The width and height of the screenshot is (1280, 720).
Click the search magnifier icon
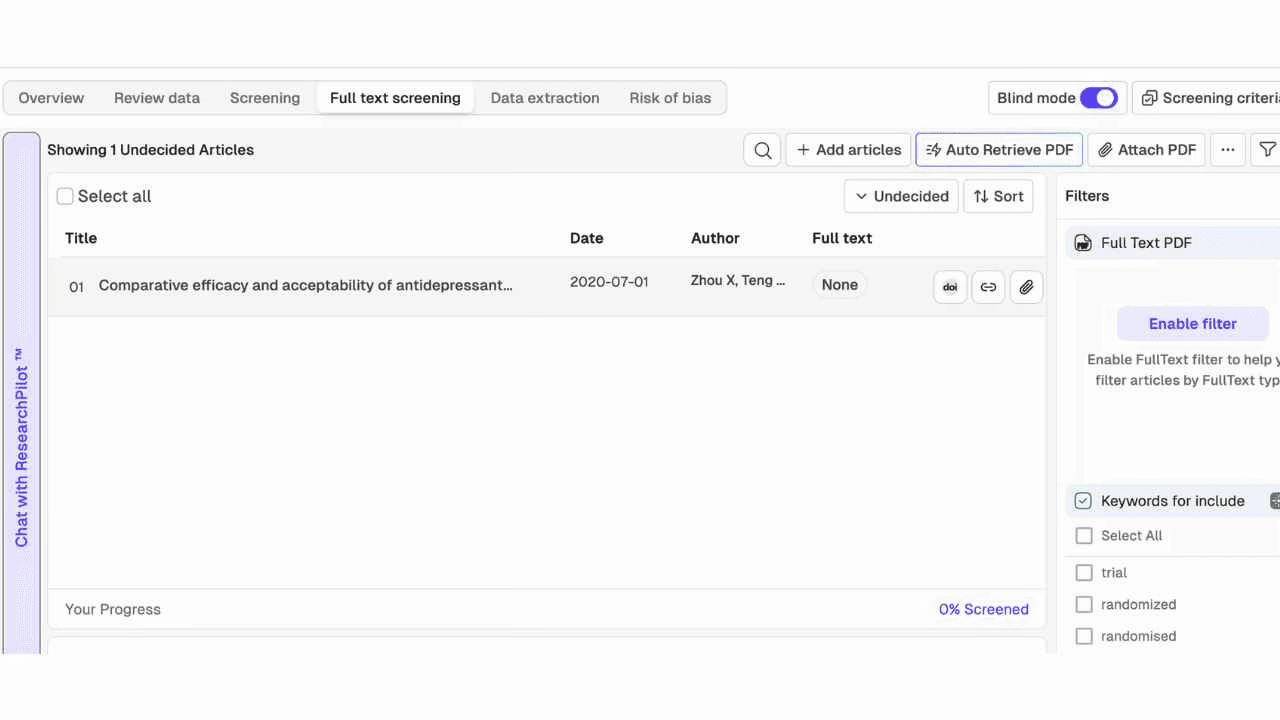(x=762, y=150)
